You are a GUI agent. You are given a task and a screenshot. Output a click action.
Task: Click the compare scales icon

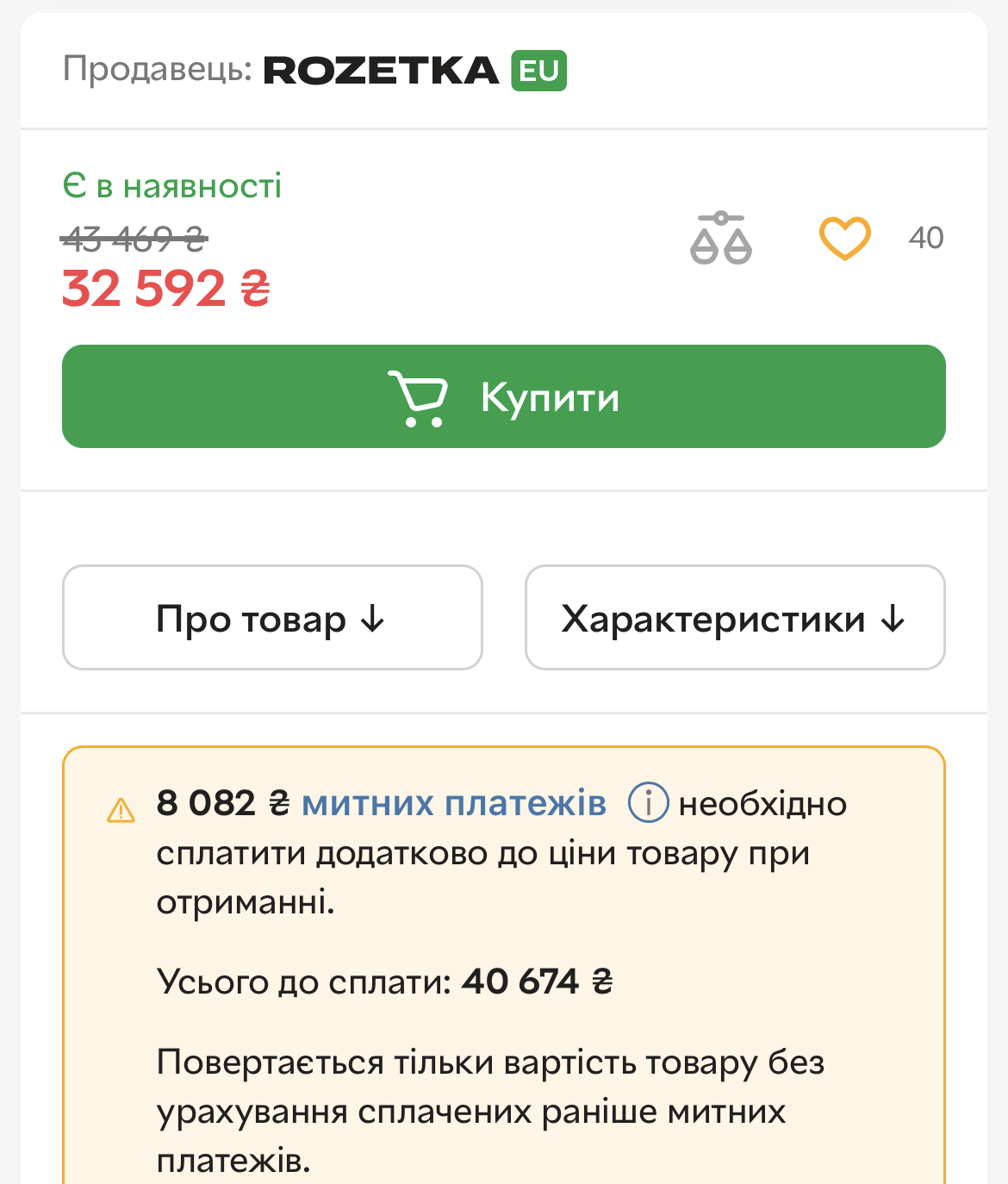click(721, 238)
